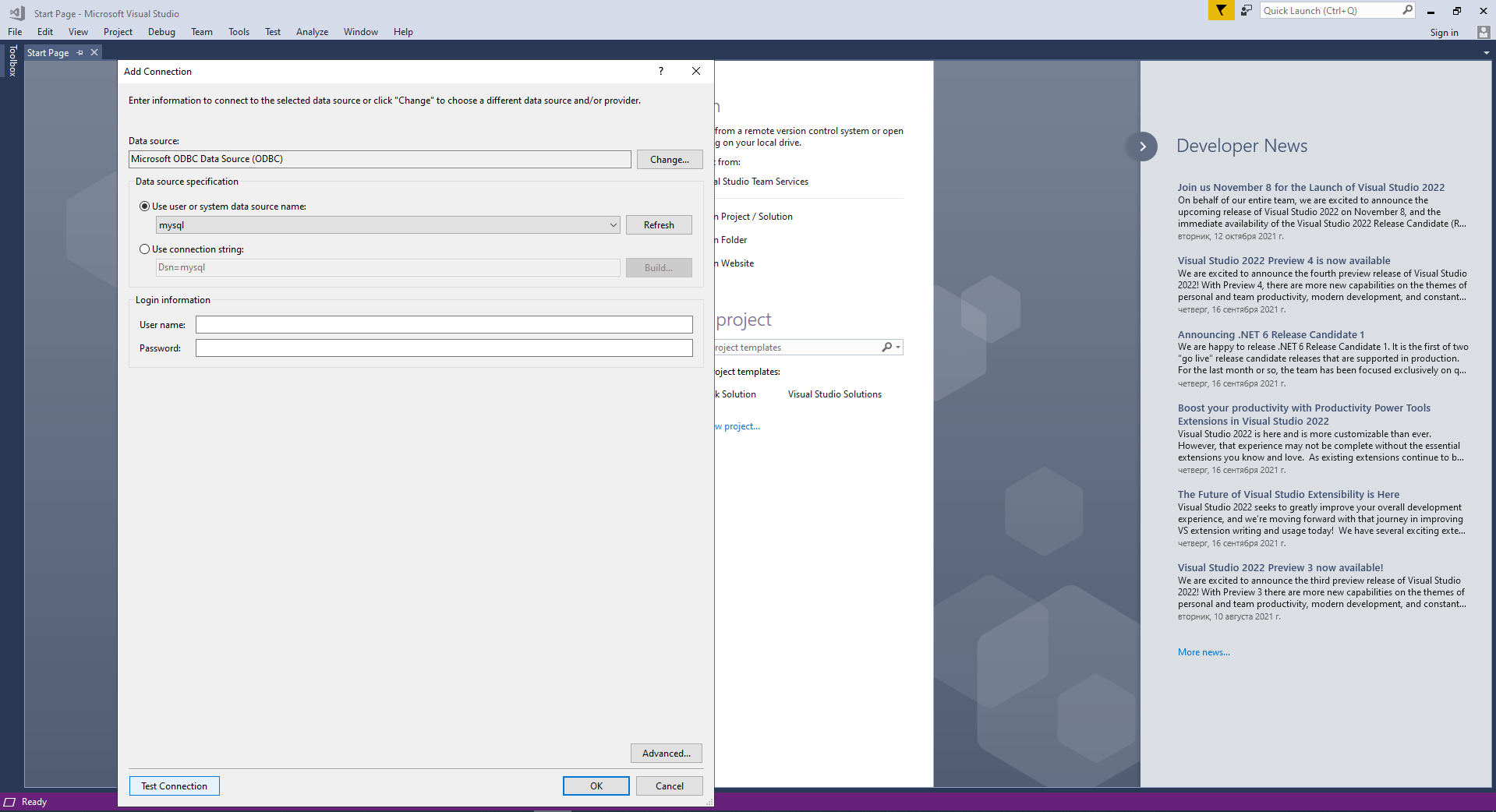The image size is (1496, 812).
Task: Click the Sign in account avatar icon
Action: point(1482,32)
